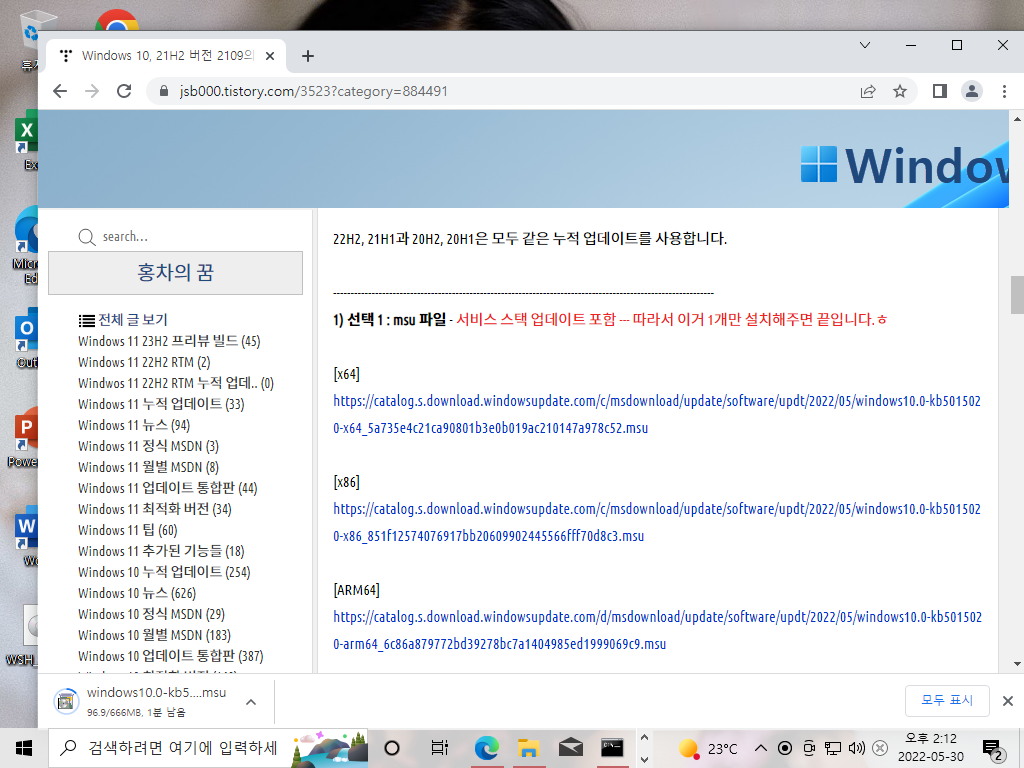The width and height of the screenshot is (1024, 768).
Task: Close the Windows 10 21H2 tab
Action: coord(270,56)
